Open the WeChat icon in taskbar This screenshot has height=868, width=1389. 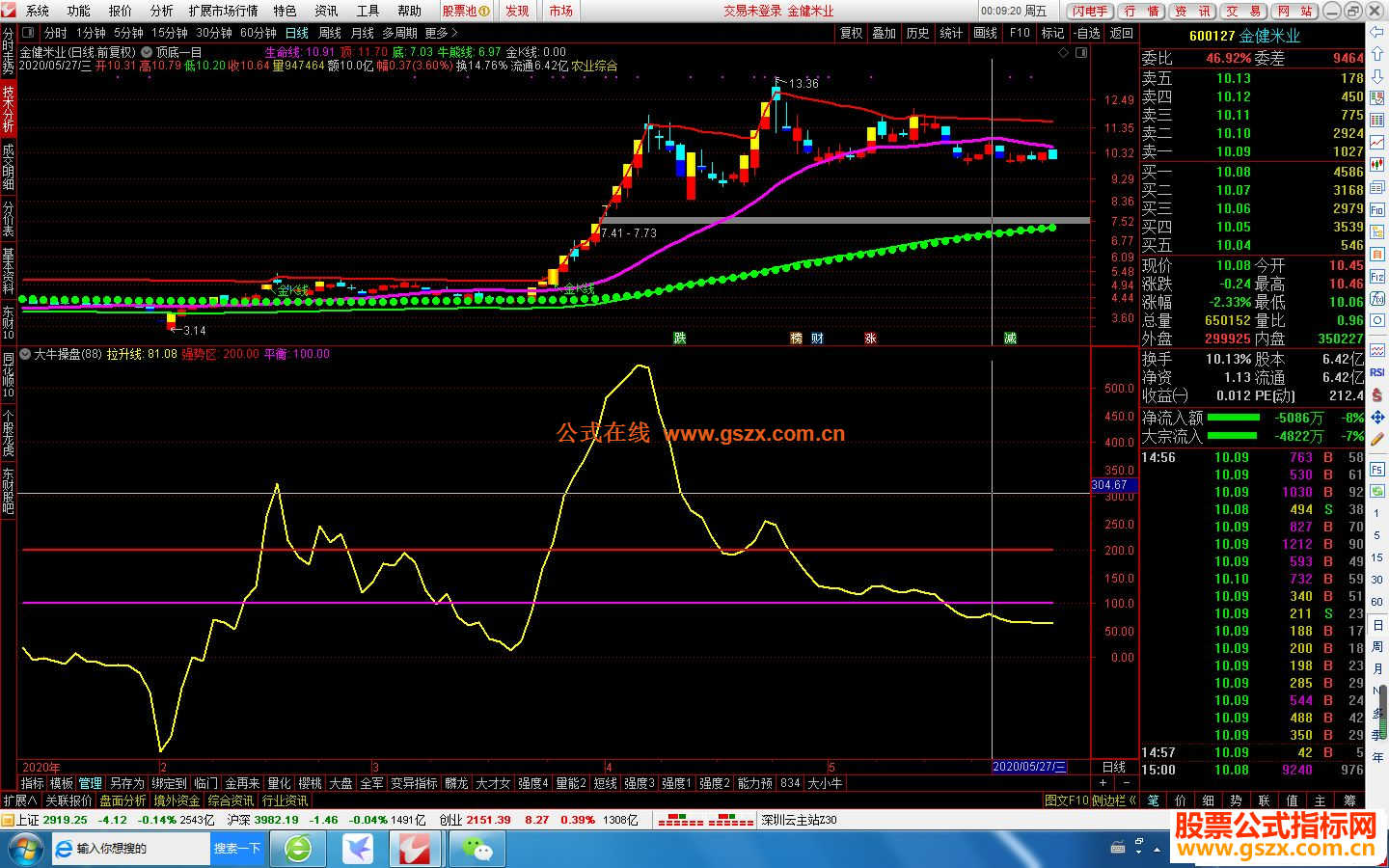[477, 849]
